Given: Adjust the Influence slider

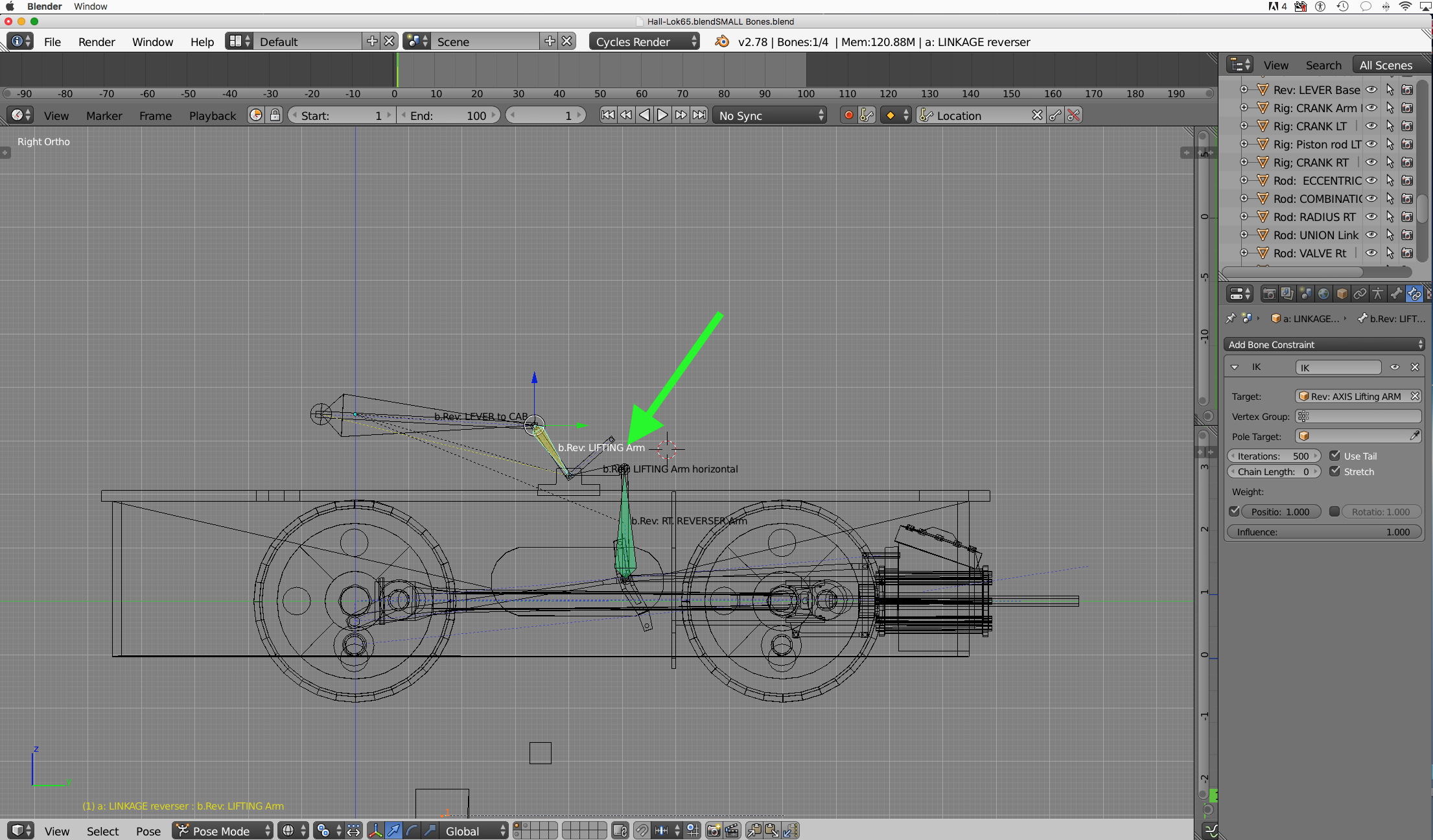Looking at the screenshot, I should click(x=1324, y=531).
